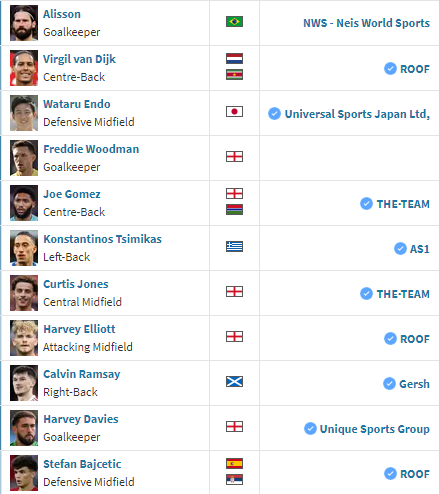
Task: Click the Japan flag beside Wataru Endo
Action: (x=234, y=112)
